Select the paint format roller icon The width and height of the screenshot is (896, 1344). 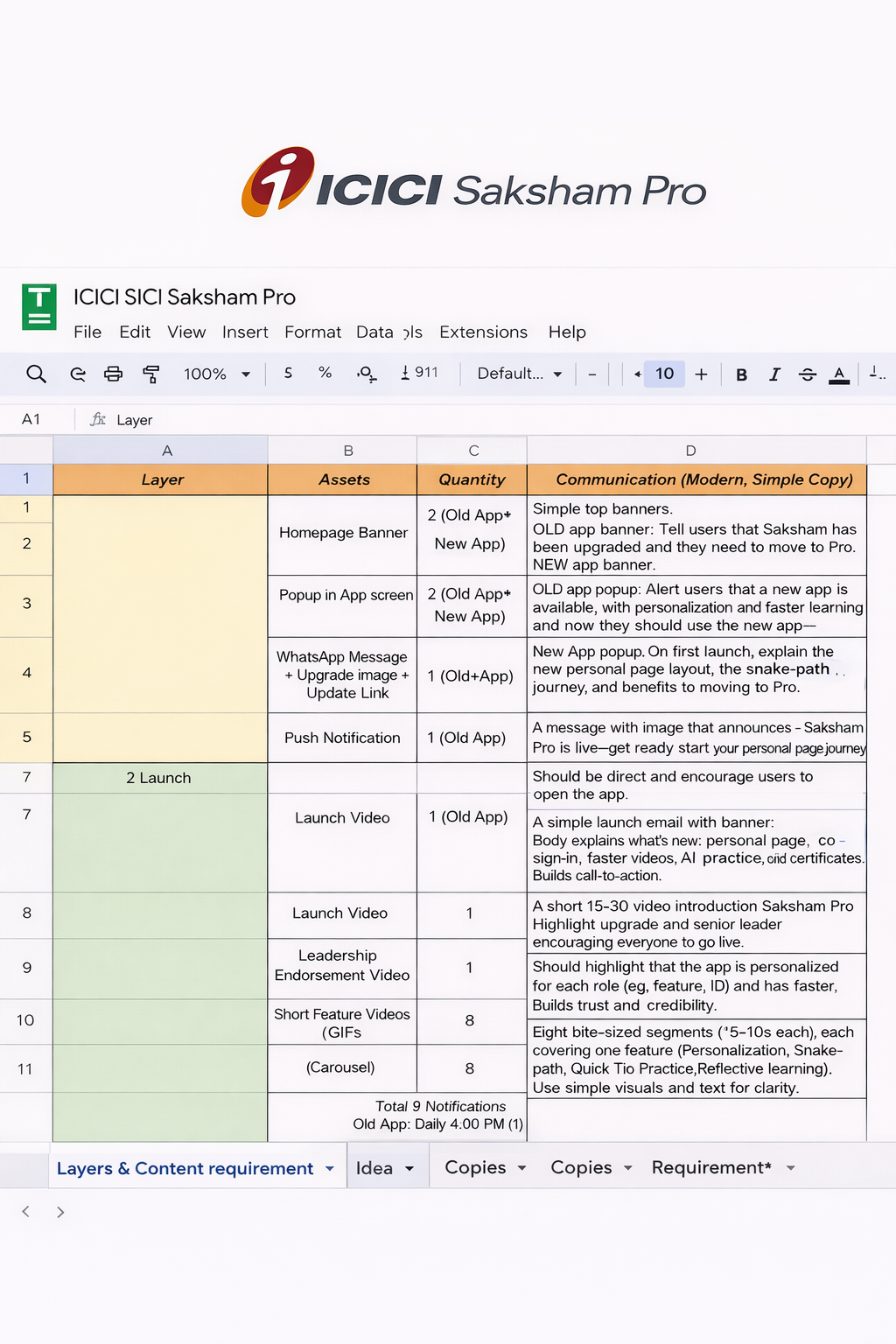pos(150,374)
